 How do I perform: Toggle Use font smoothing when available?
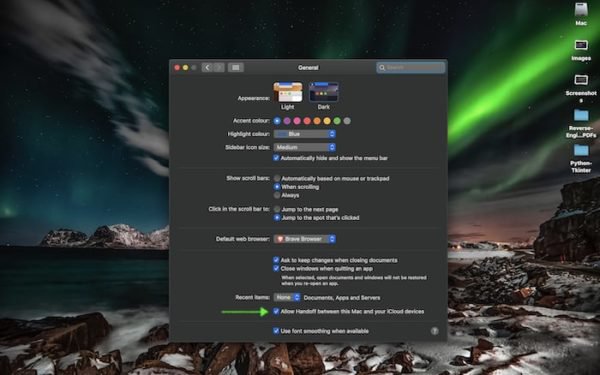276,331
